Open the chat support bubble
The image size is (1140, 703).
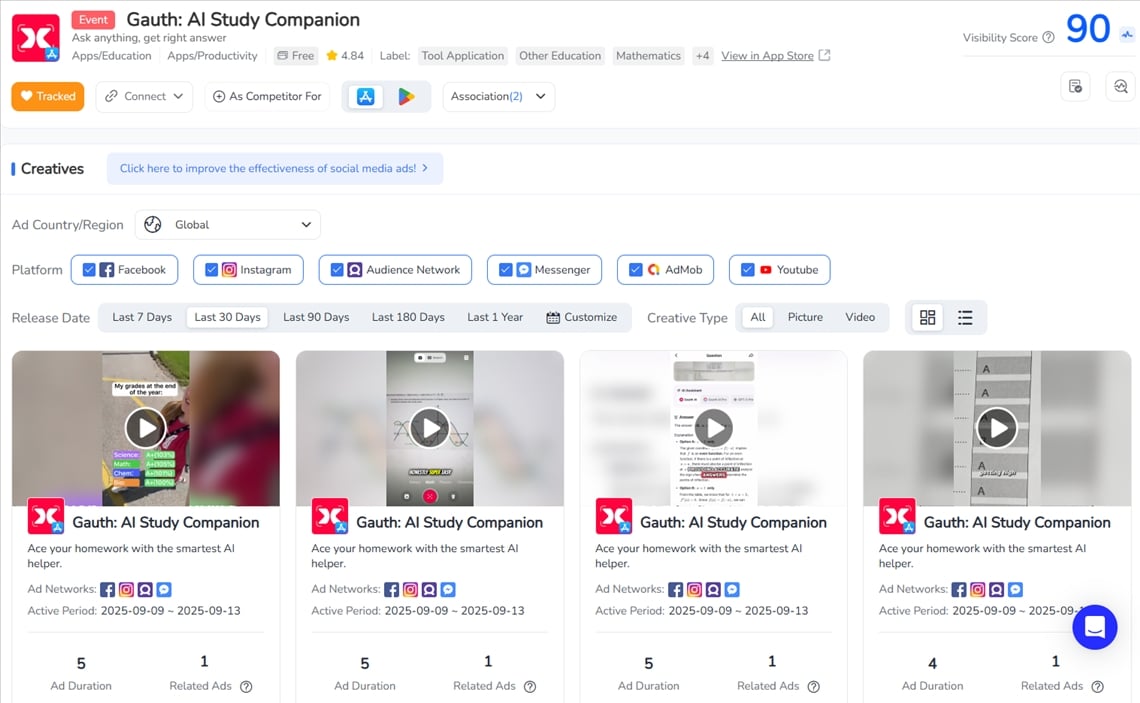coord(1094,627)
